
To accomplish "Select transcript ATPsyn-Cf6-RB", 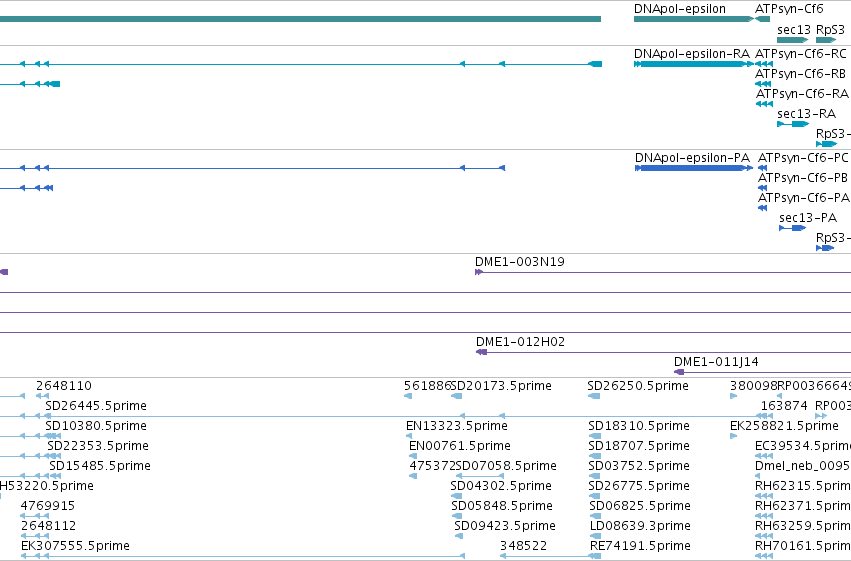I will coord(763,84).
